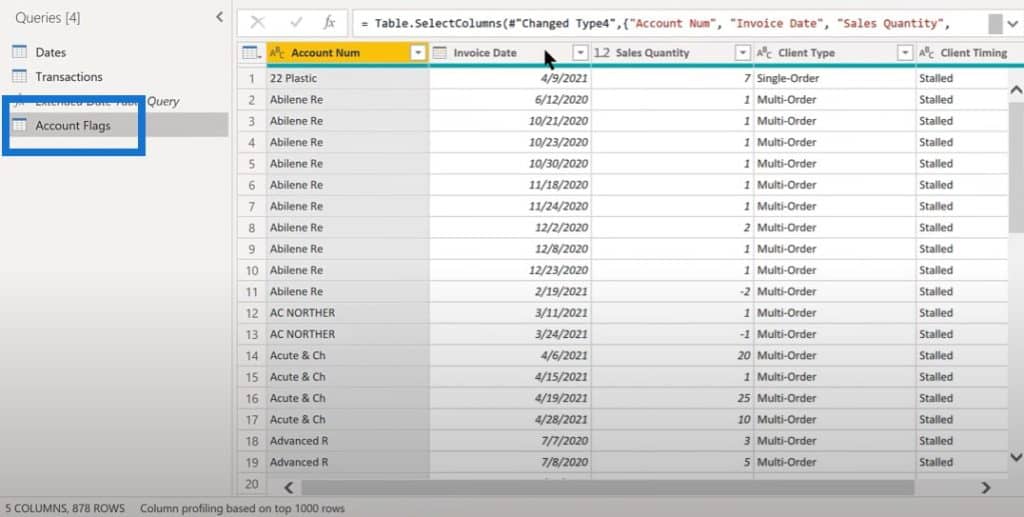Select the date cell 12/2/2020

point(510,228)
